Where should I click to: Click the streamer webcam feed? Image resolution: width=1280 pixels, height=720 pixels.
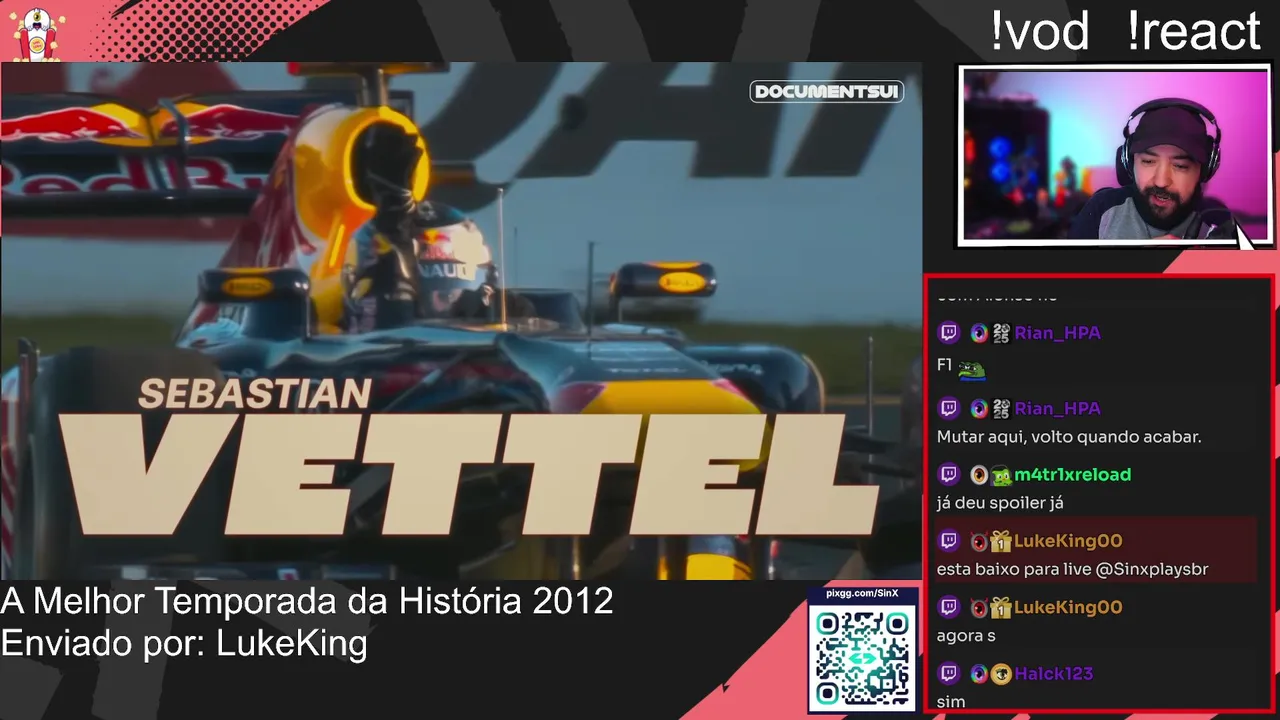click(x=1114, y=155)
